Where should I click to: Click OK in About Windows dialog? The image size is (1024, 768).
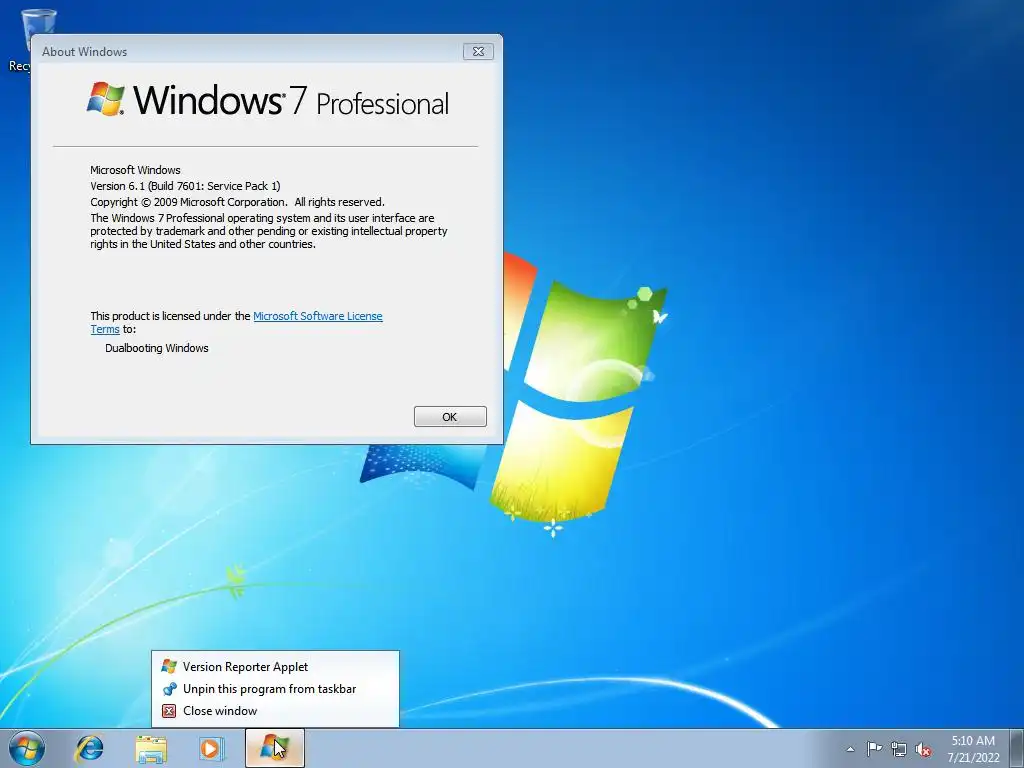450,417
